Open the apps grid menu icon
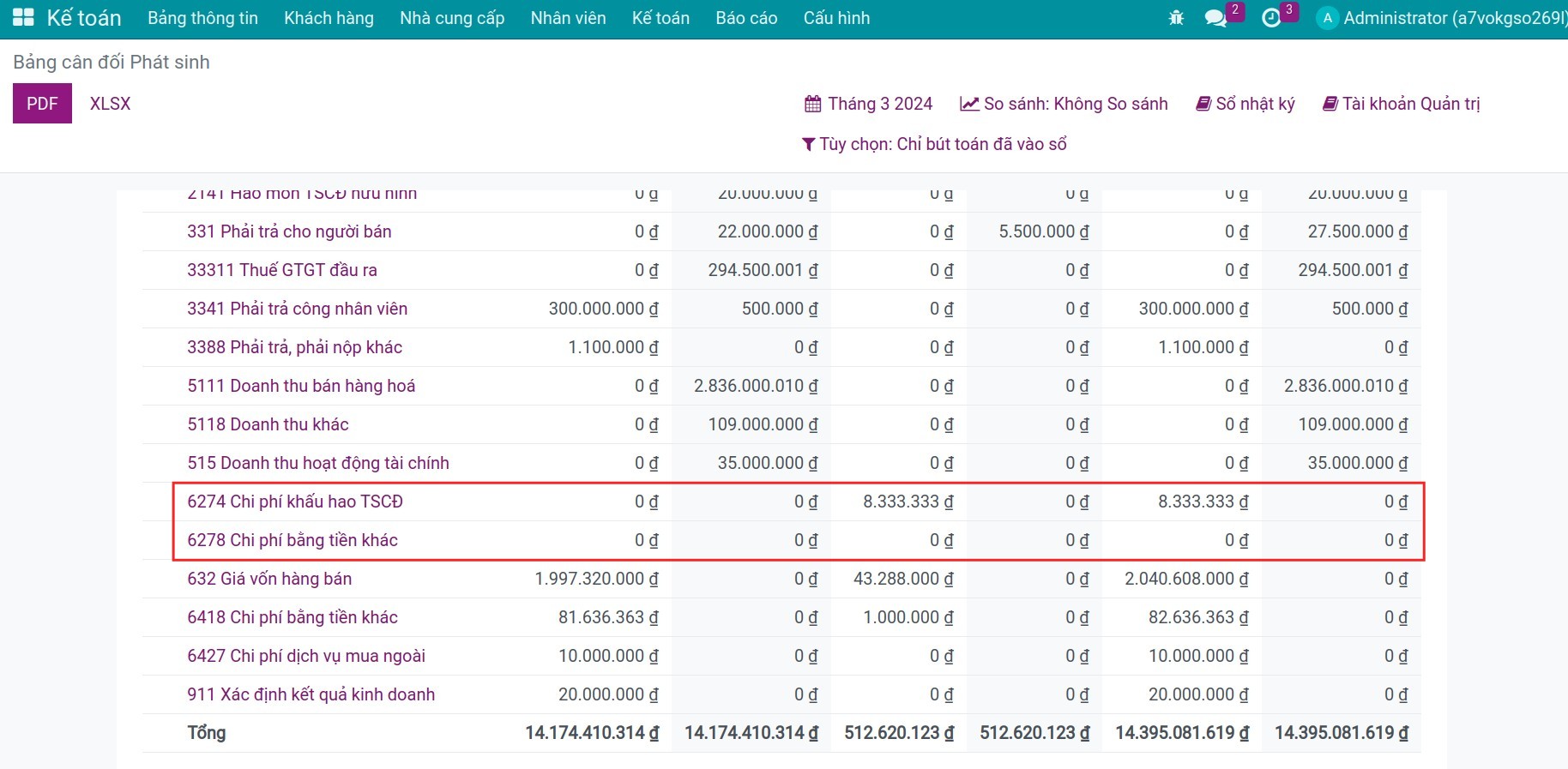 [23, 17]
